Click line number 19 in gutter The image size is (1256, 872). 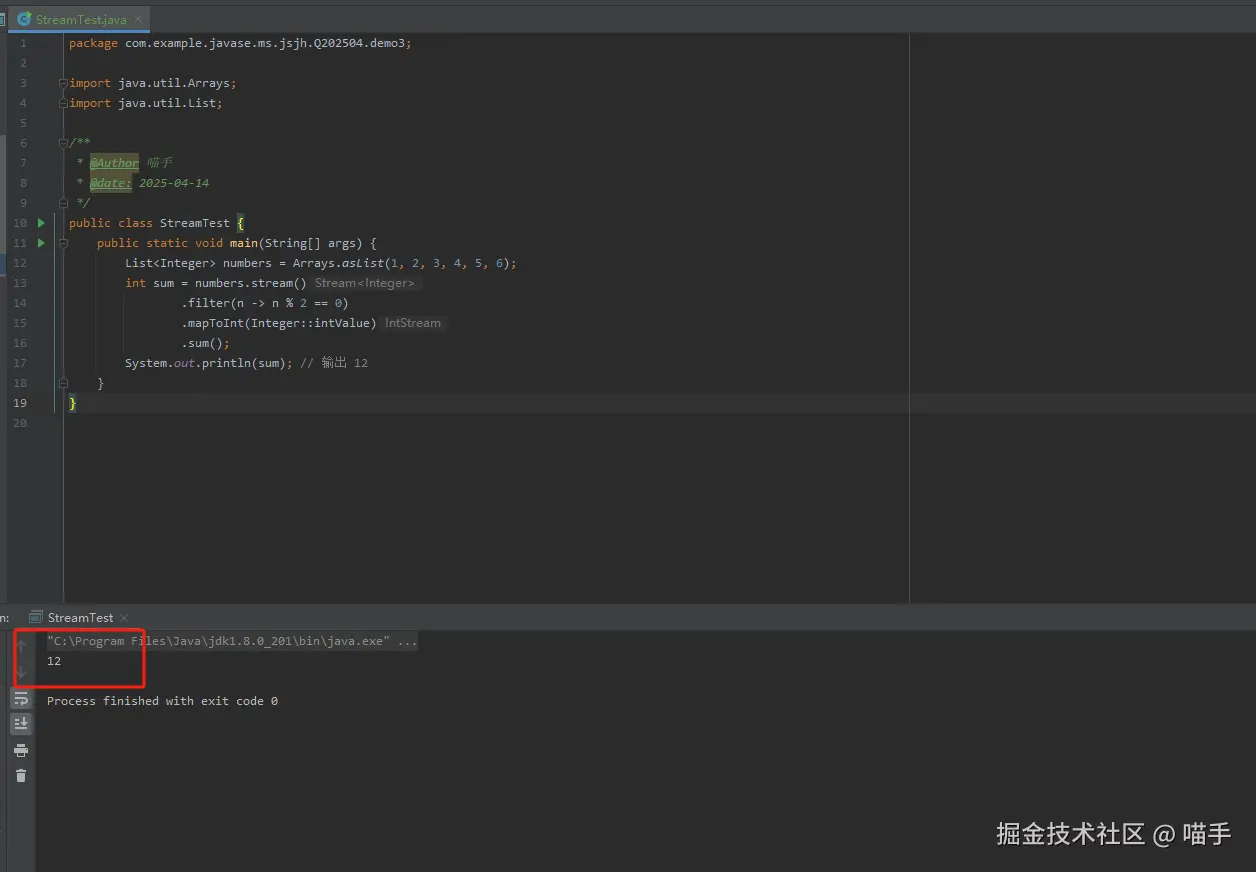[x=21, y=403]
